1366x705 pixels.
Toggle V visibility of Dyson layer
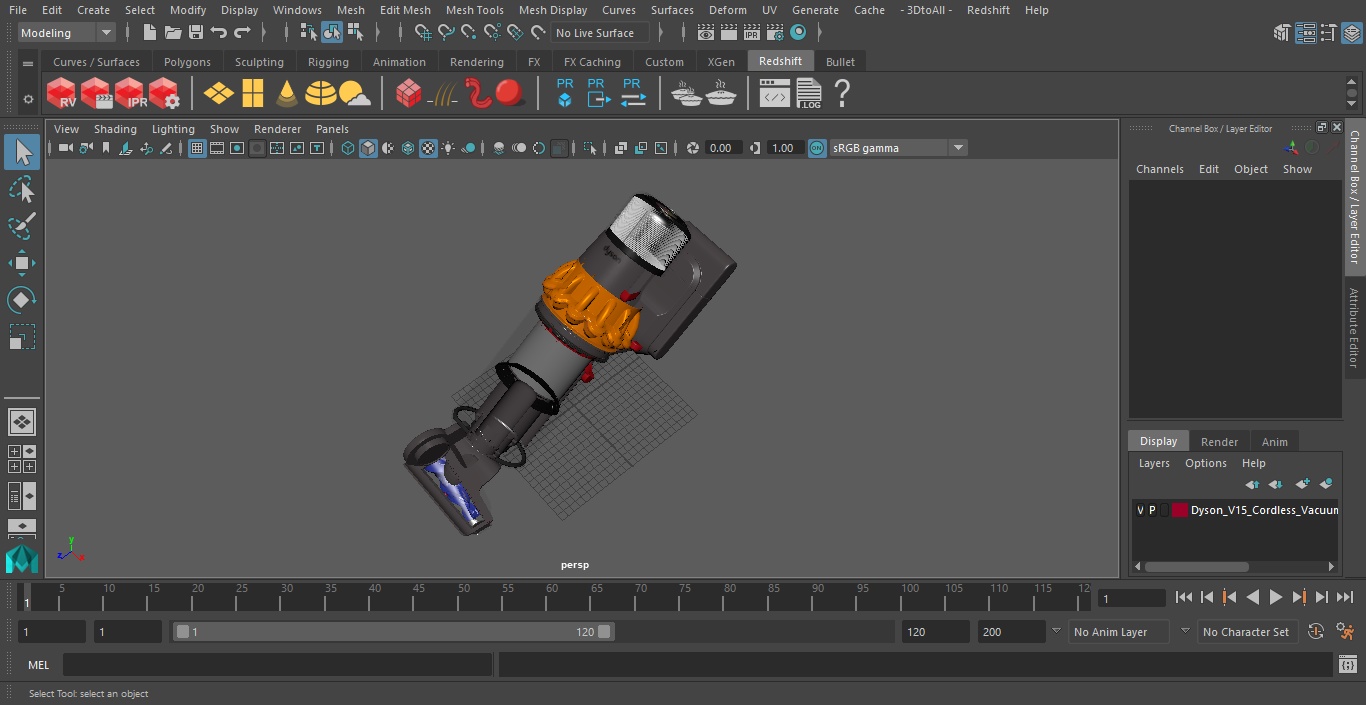pos(1140,510)
